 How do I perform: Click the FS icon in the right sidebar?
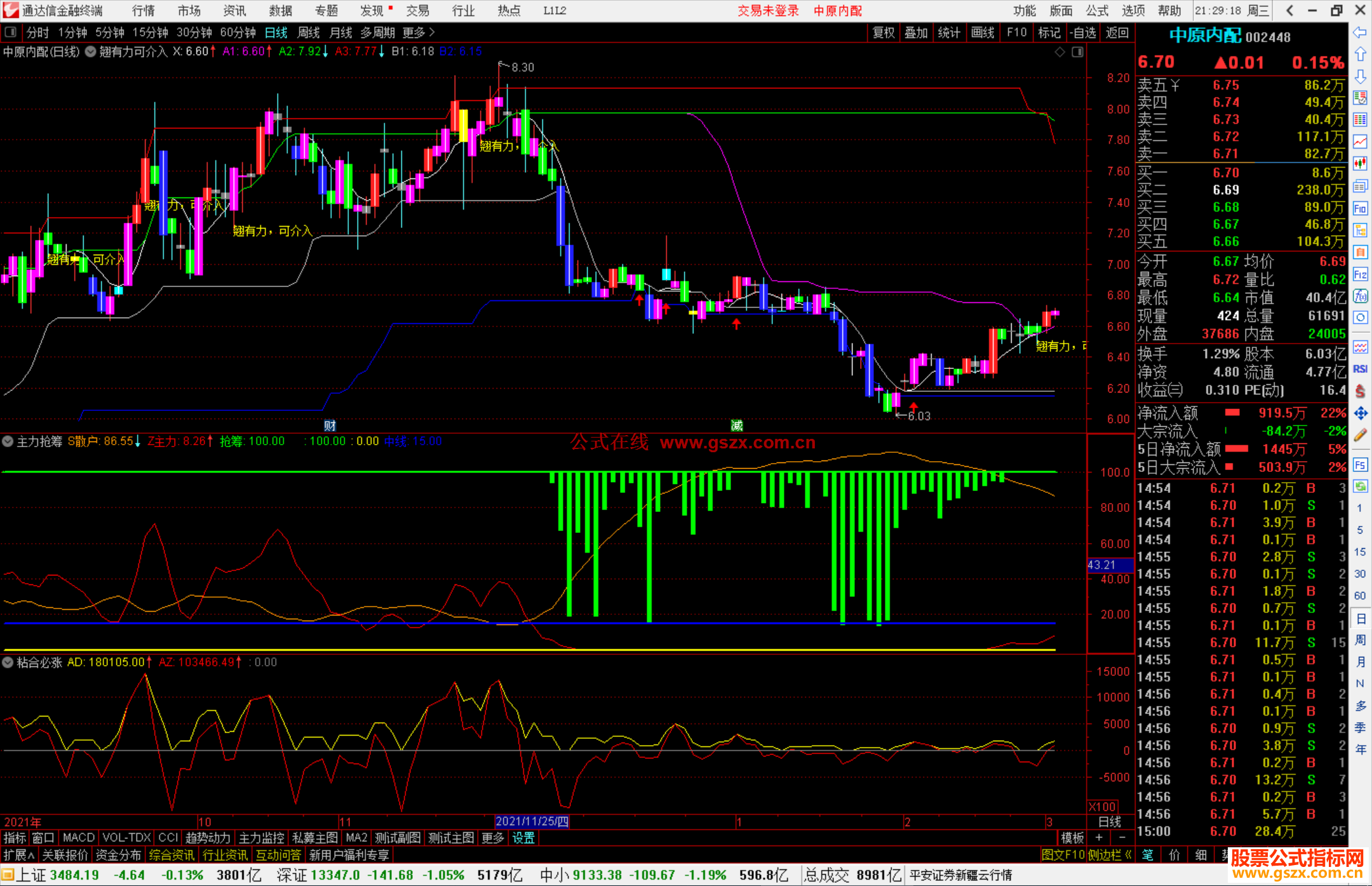point(1360,465)
